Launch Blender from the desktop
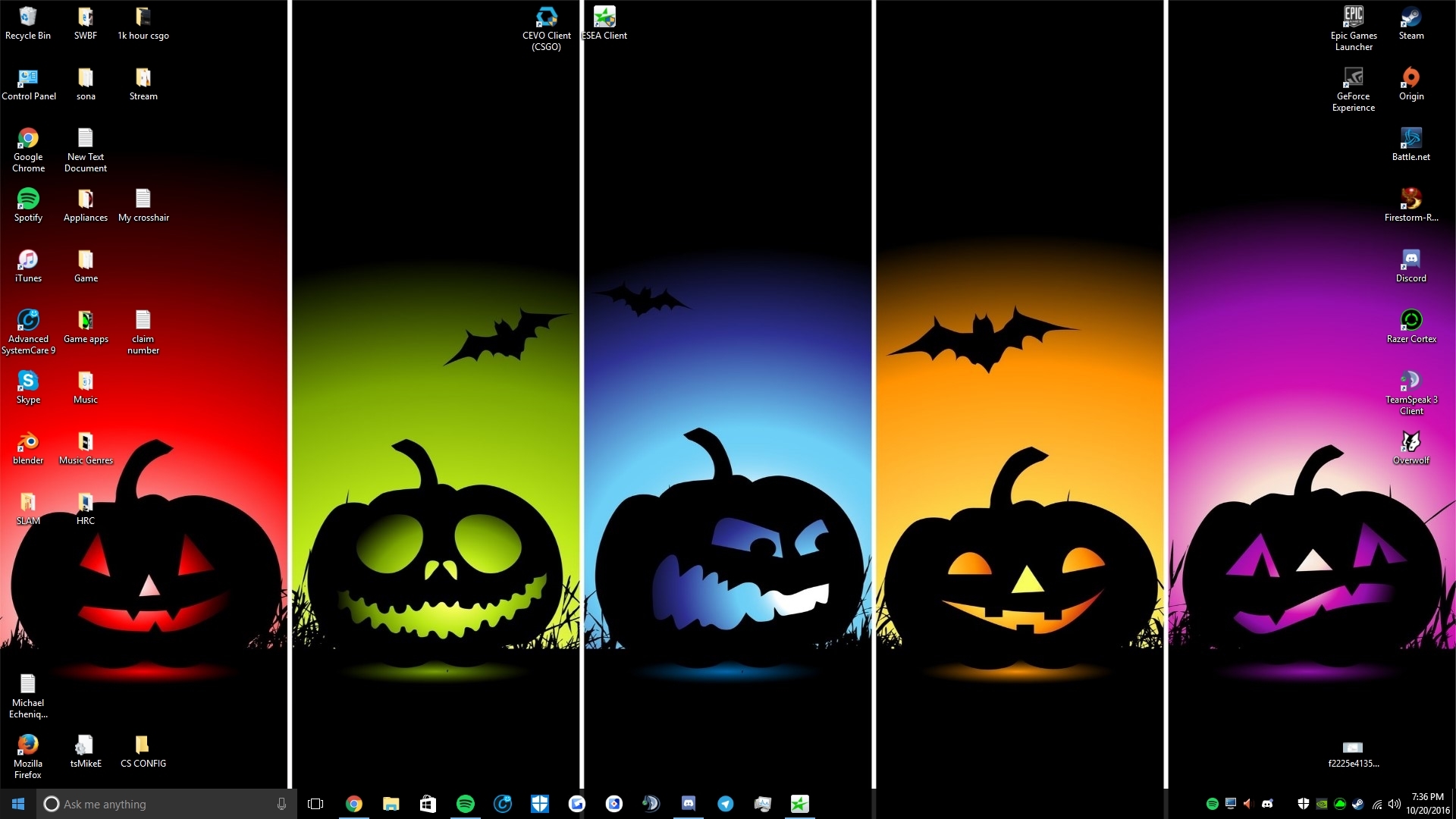Image resolution: width=1456 pixels, height=819 pixels. tap(28, 440)
